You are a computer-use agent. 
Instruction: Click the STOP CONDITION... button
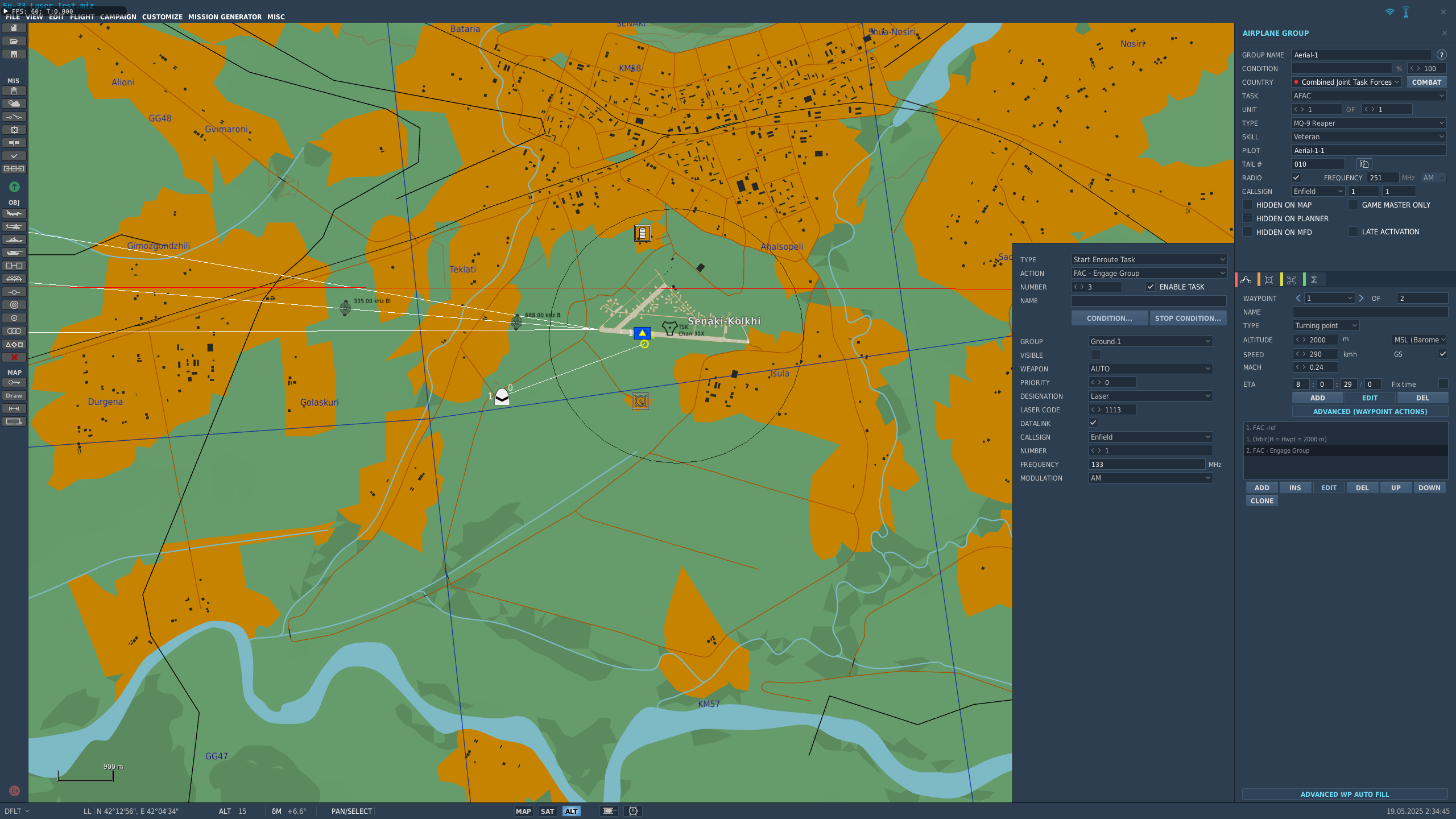pos(1188,318)
